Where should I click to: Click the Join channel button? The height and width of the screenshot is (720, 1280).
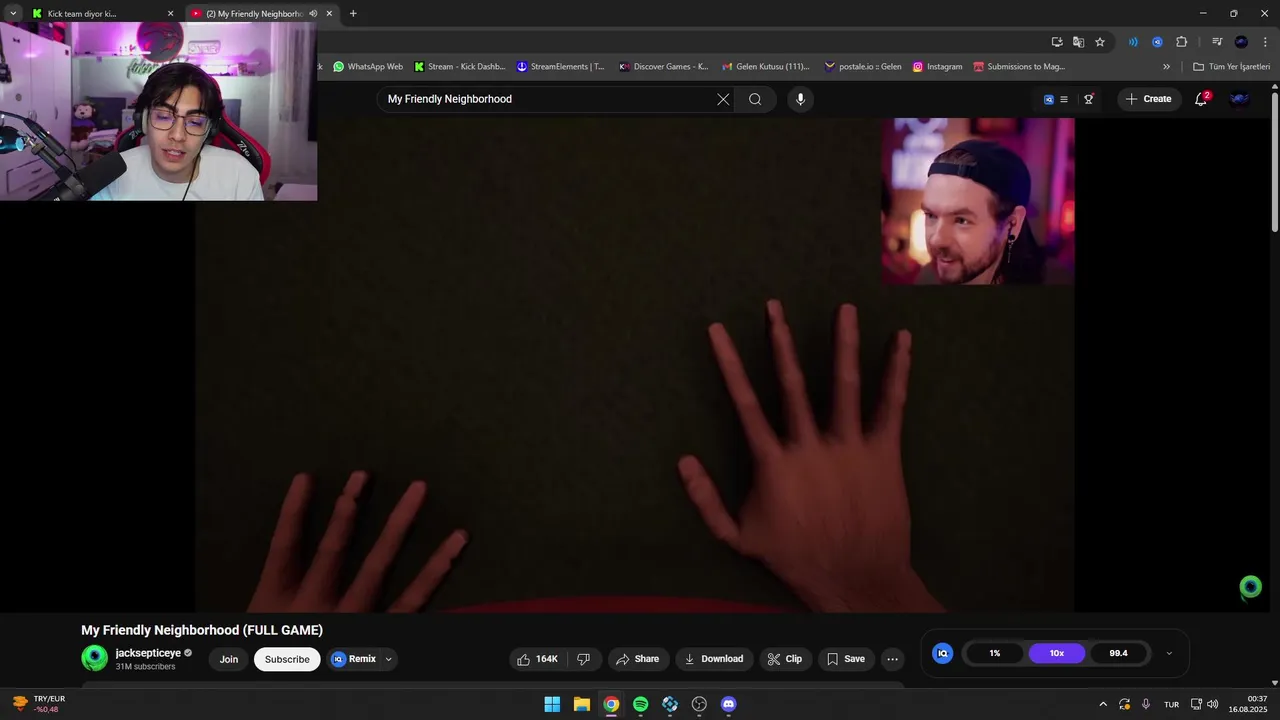[x=229, y=659]
